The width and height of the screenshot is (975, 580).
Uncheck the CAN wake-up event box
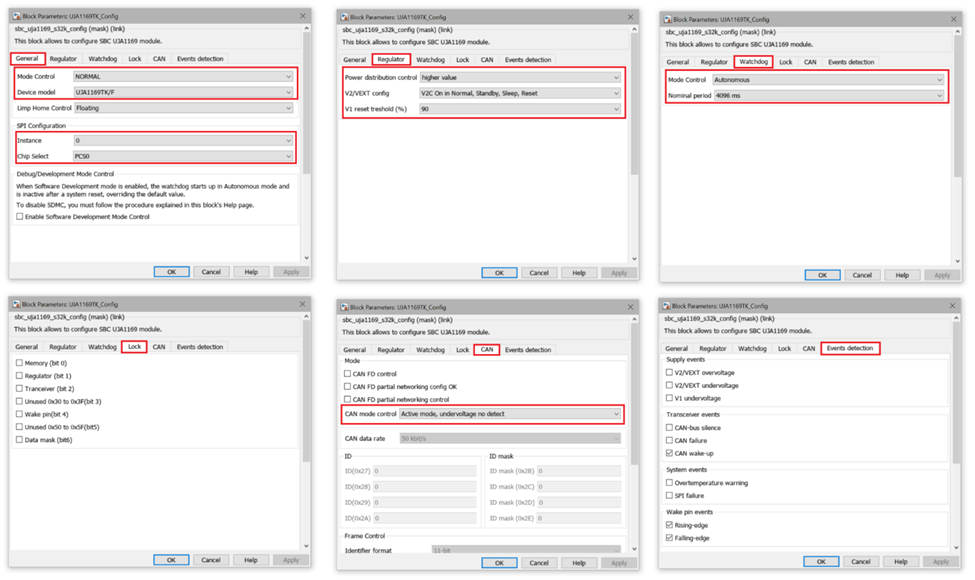(x=670, y=453)
